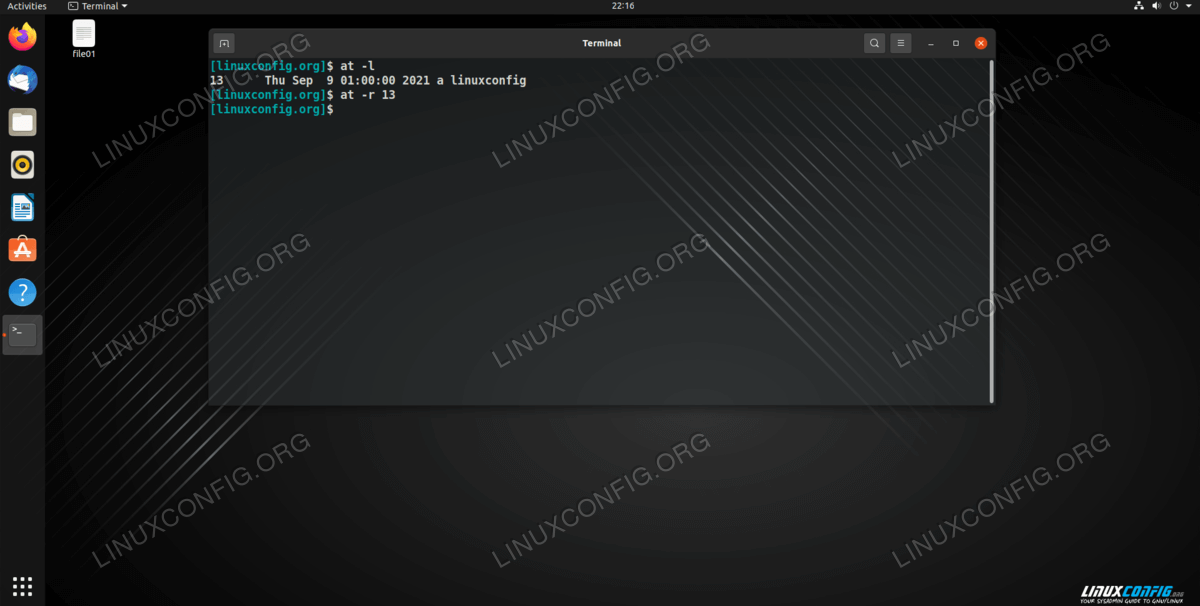1200x606 pixels.
Task: Open the Terminal hamburger menu
Action: pyautogui.click(x=900, y=43)
